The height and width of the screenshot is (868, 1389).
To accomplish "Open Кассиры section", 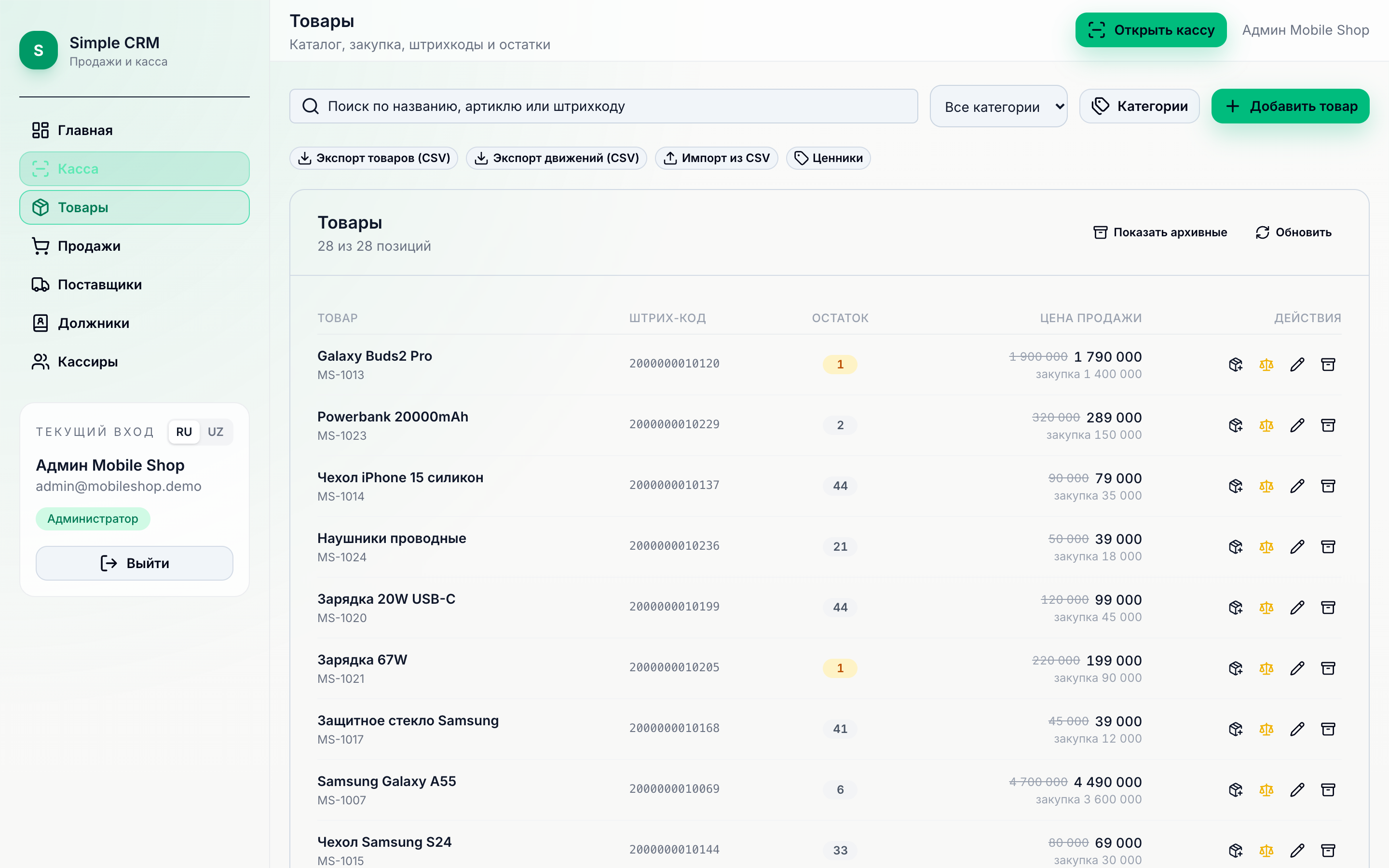I will coord(134,362).
